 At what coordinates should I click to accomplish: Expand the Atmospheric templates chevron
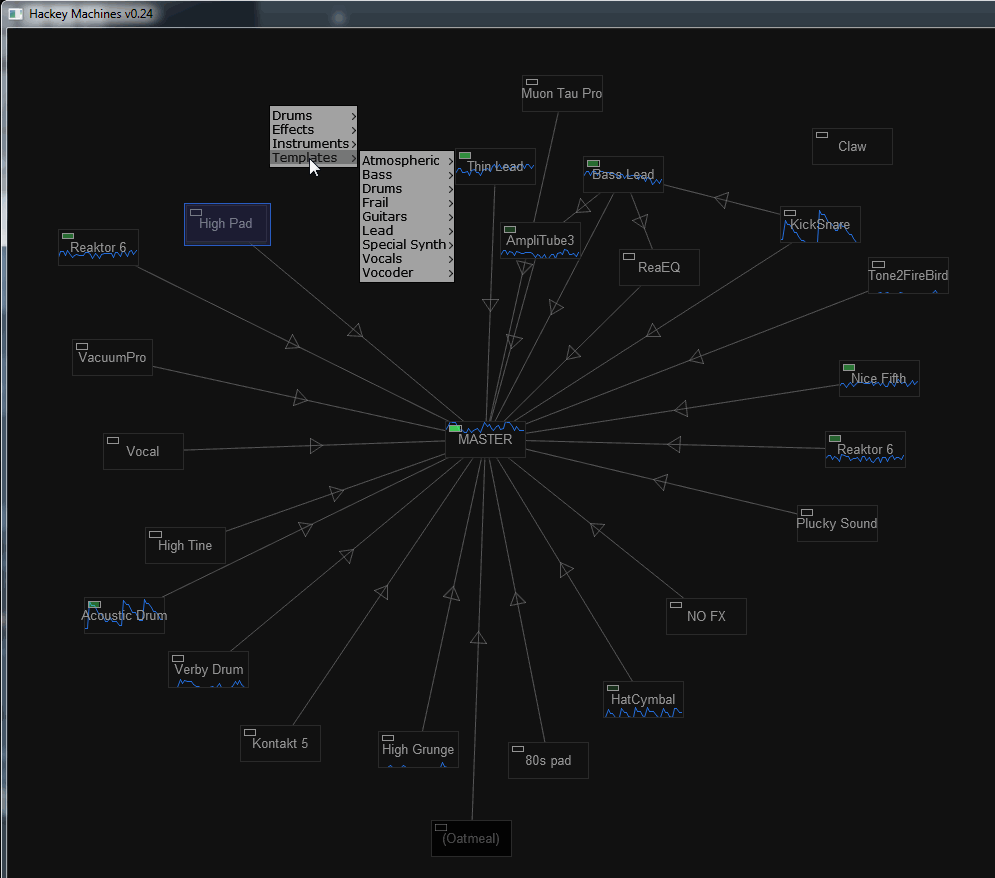[451, 161]
